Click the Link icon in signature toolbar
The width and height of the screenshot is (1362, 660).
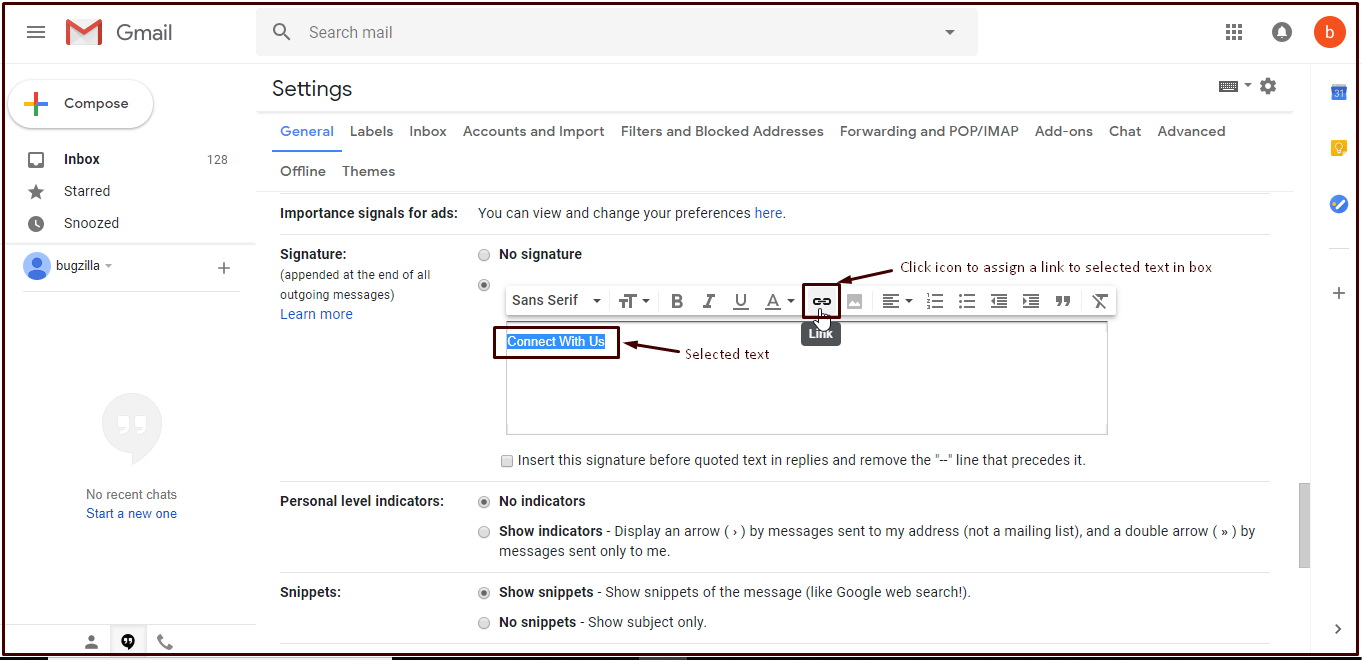821,301
